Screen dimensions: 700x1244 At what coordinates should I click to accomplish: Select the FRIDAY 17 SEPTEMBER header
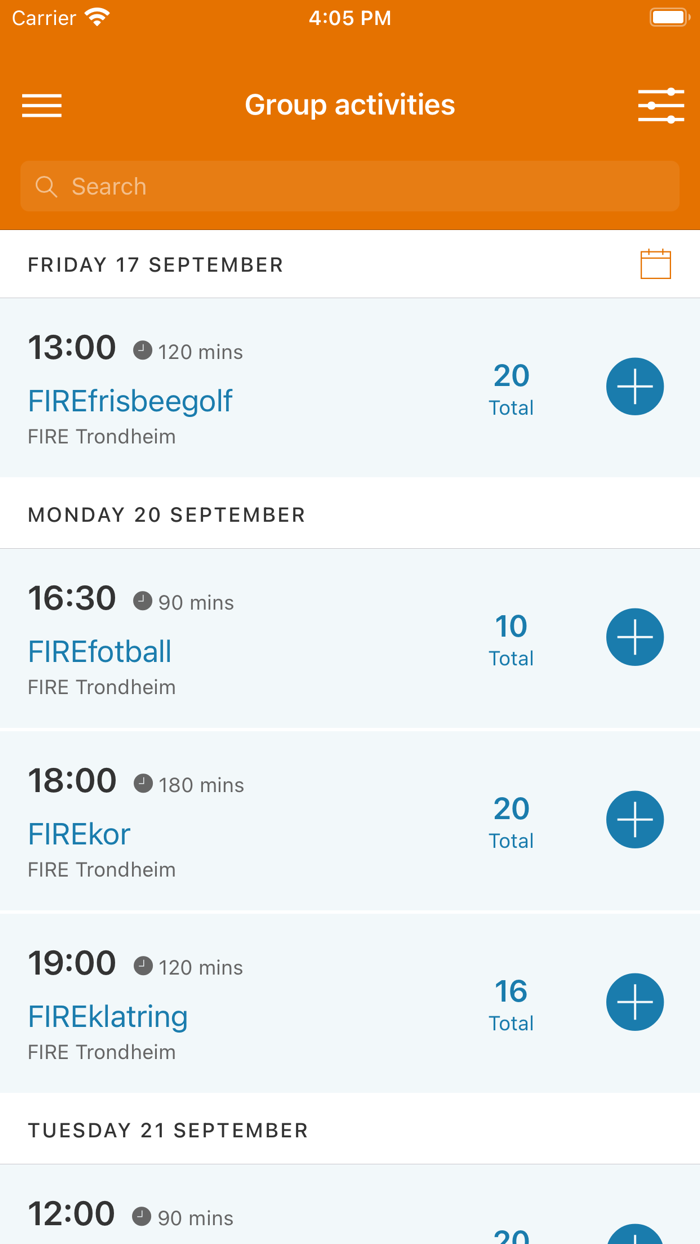point(155,264)
